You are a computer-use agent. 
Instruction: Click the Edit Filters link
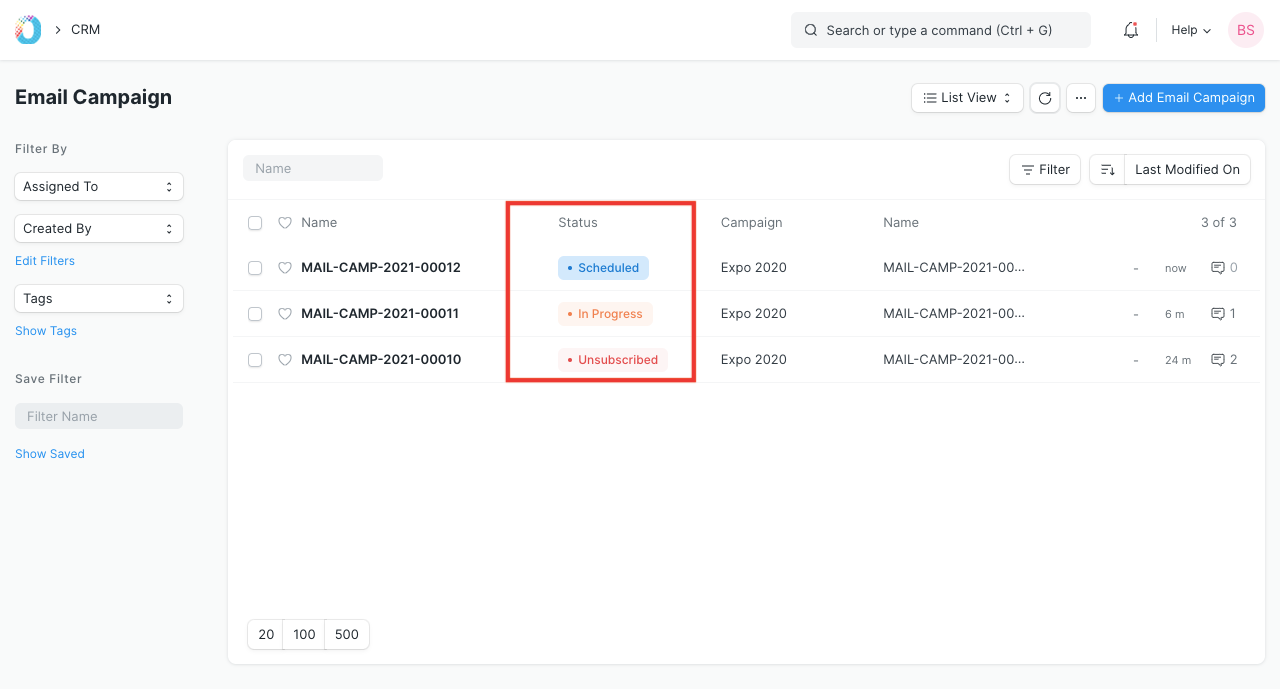[x=45, y=261]
